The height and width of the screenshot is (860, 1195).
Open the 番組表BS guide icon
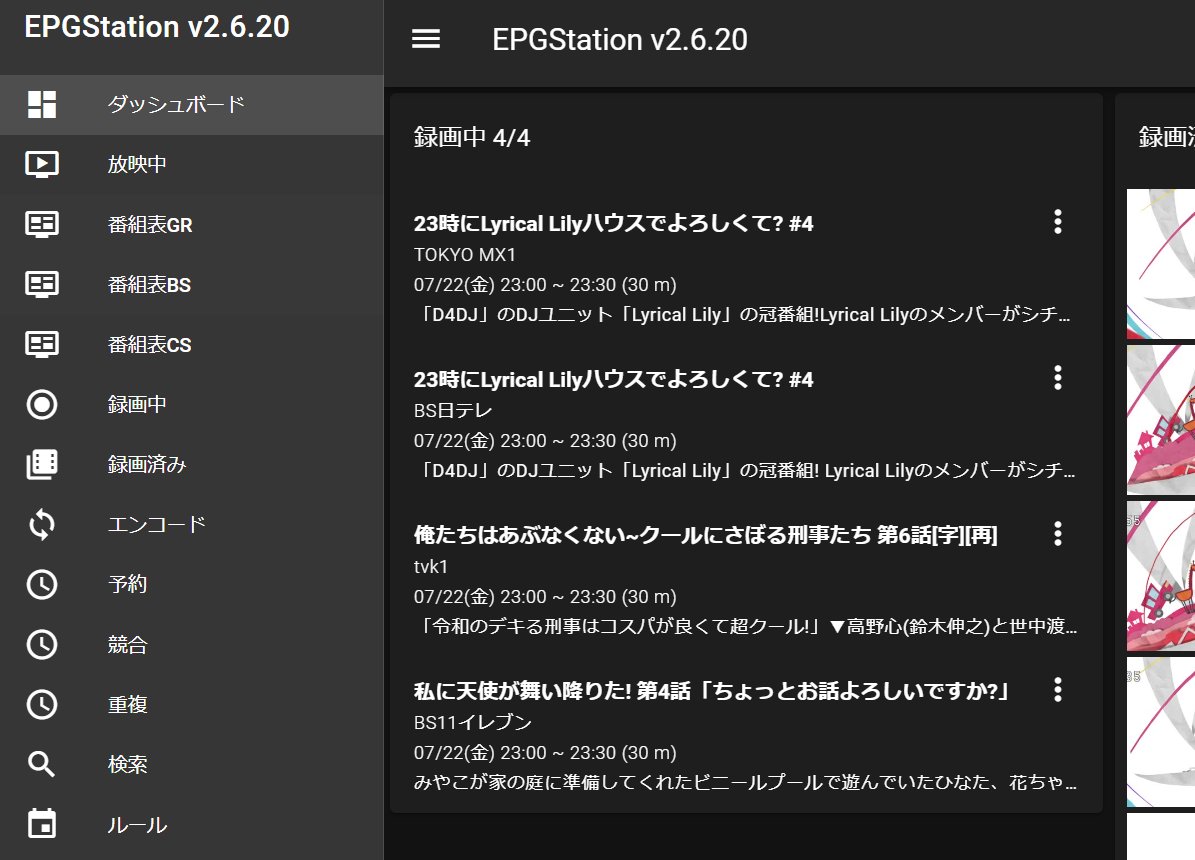click(40, 284)
